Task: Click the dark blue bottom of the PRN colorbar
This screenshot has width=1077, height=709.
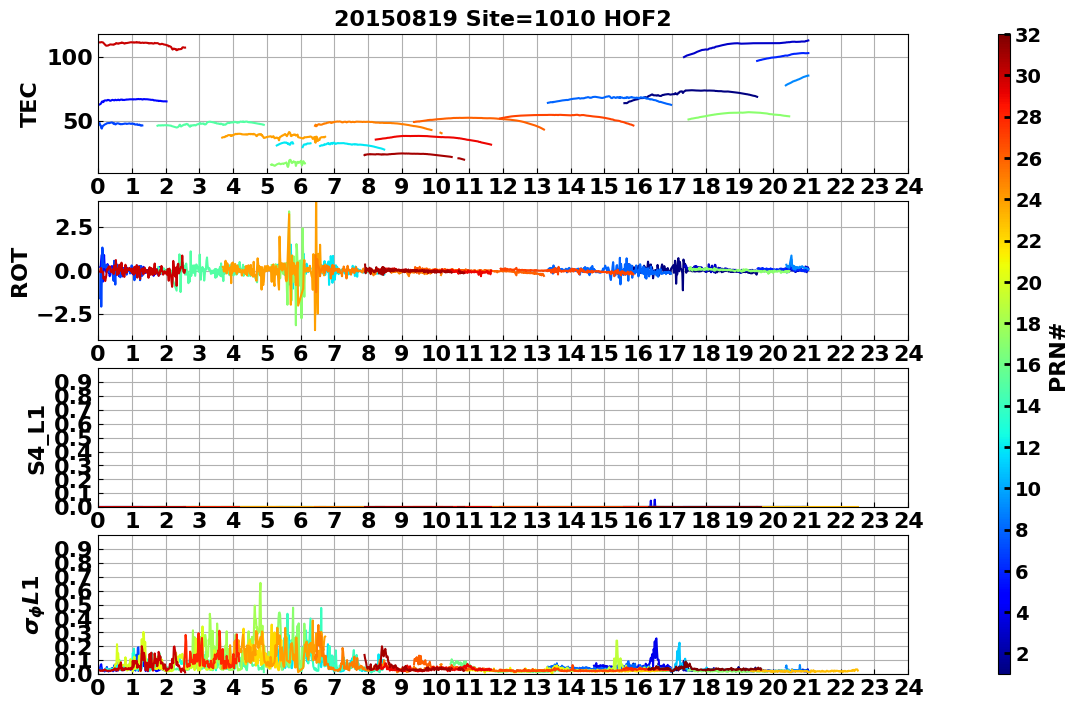Action: tap(1004, 668)
